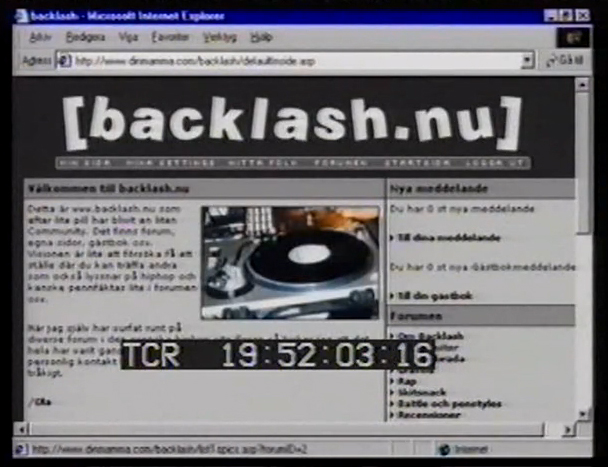Click the 'Internet' zone label in status bar

pos(471,450)
